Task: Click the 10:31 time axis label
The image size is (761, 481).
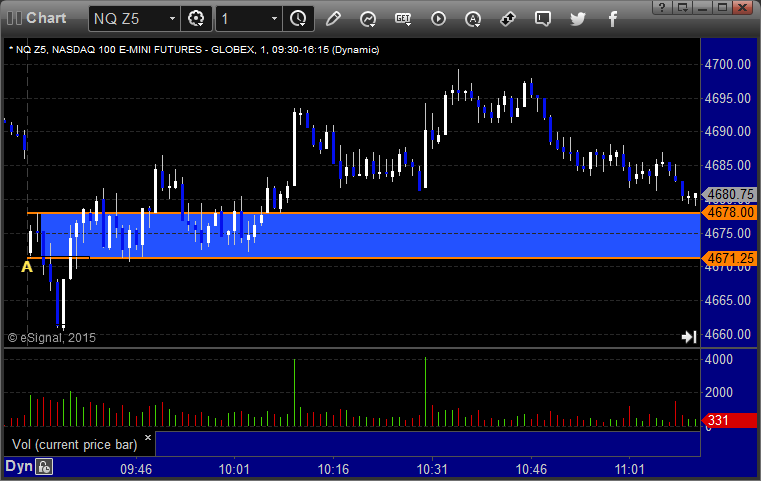Action: [432, 469]
